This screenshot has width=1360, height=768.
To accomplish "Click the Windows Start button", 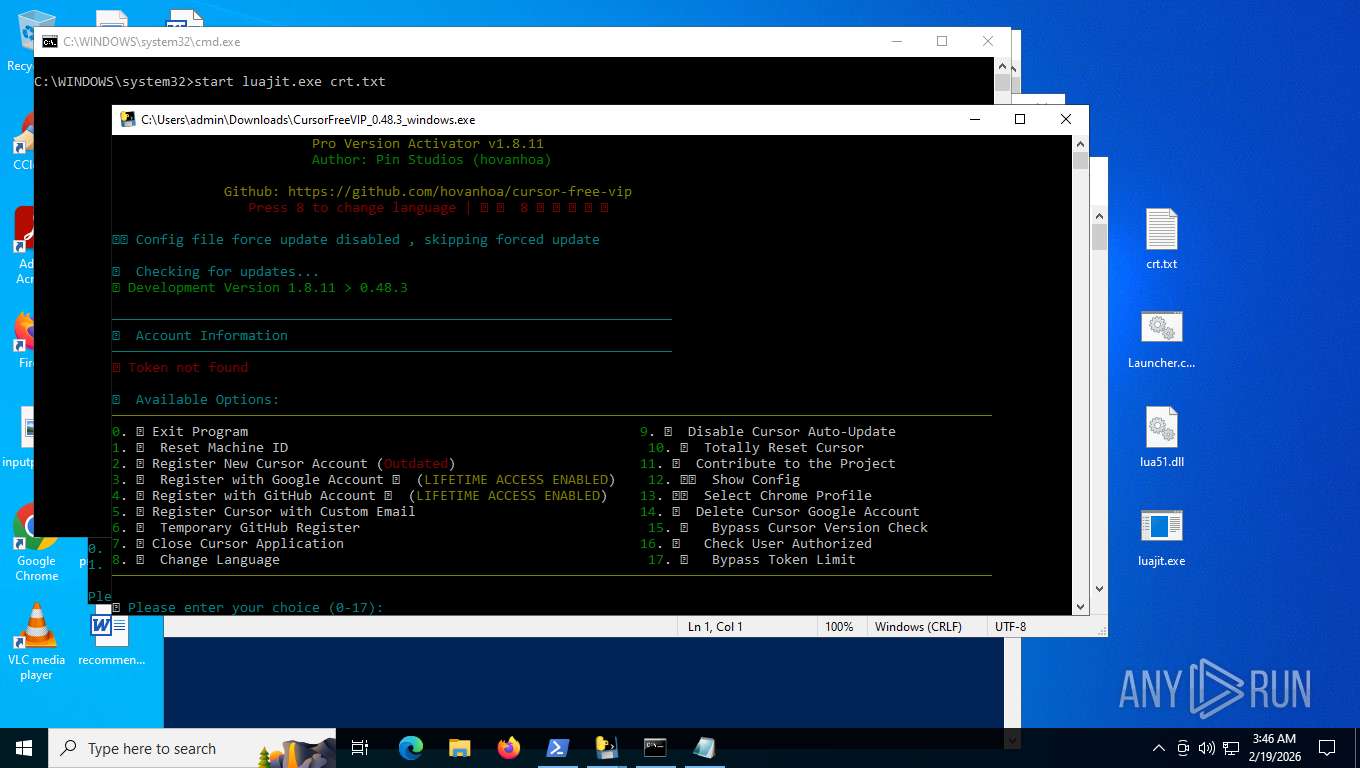I will coord(24,748).
